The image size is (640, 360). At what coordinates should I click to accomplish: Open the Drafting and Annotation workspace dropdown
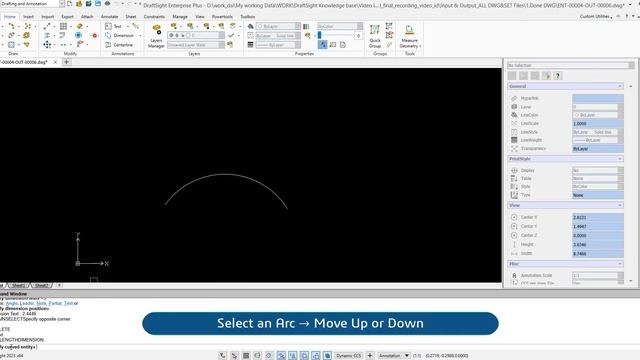coord(62,4)
